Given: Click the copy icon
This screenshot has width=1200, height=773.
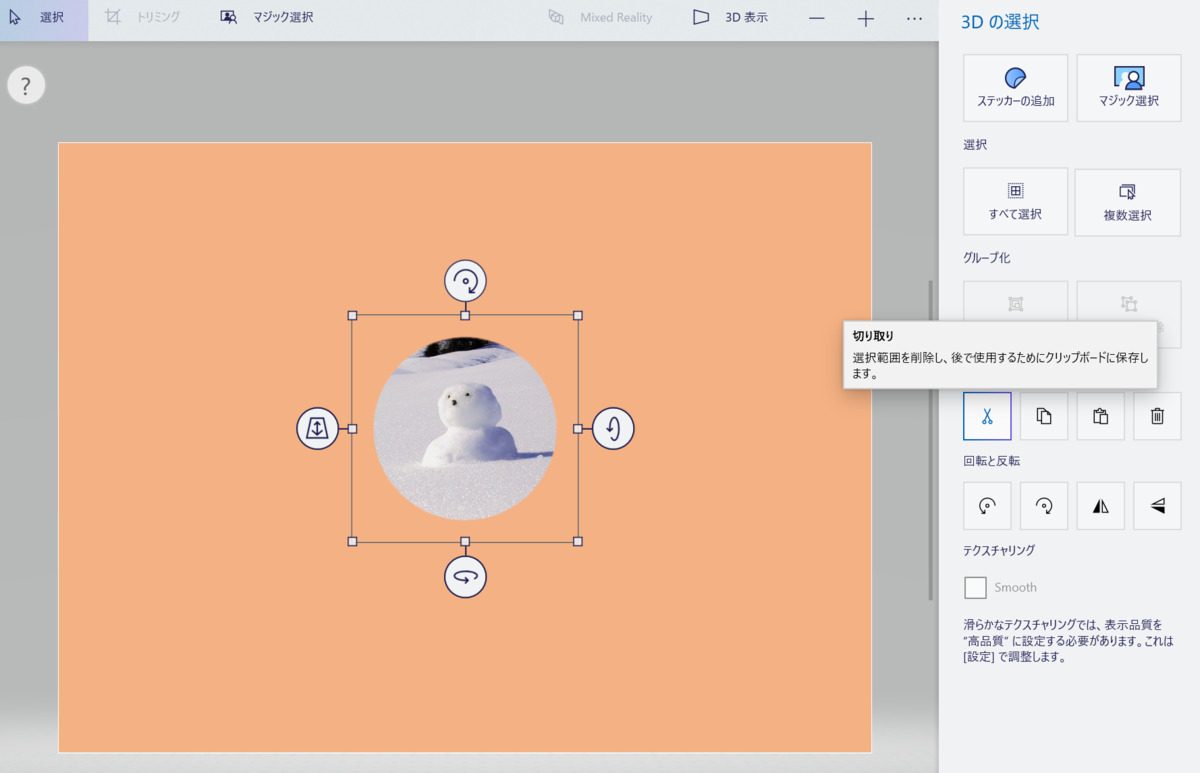Looking at the screenshot, I should coord(1044,416).
